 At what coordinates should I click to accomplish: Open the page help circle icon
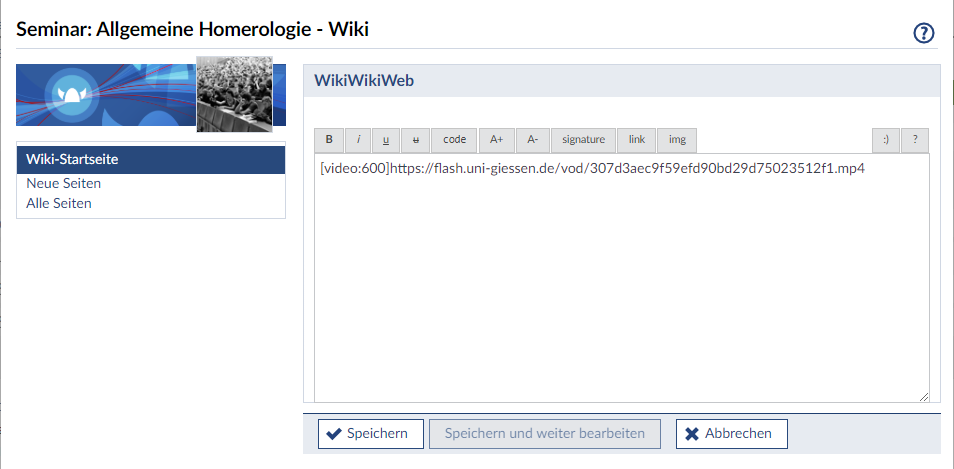(924, 33)
